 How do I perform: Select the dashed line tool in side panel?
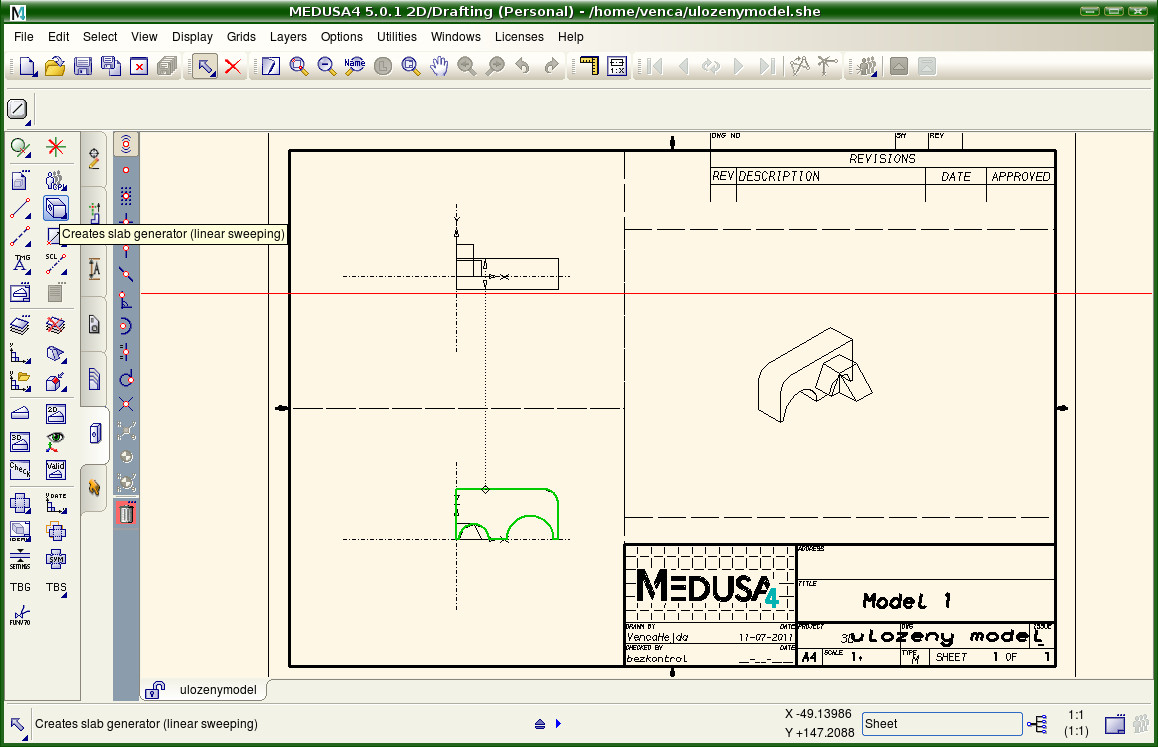coord(20,236)
